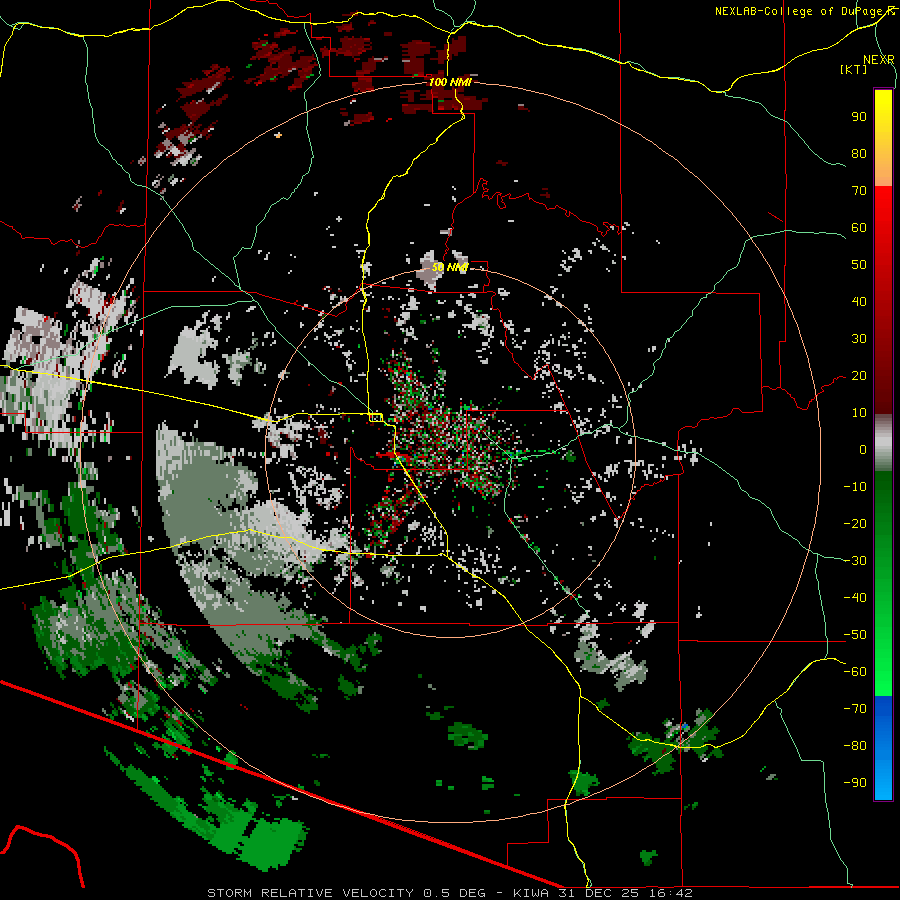Click the velocity color bar legend
Image resolution: width=900 pixels, height=900 pixels.
pos(883,444)
